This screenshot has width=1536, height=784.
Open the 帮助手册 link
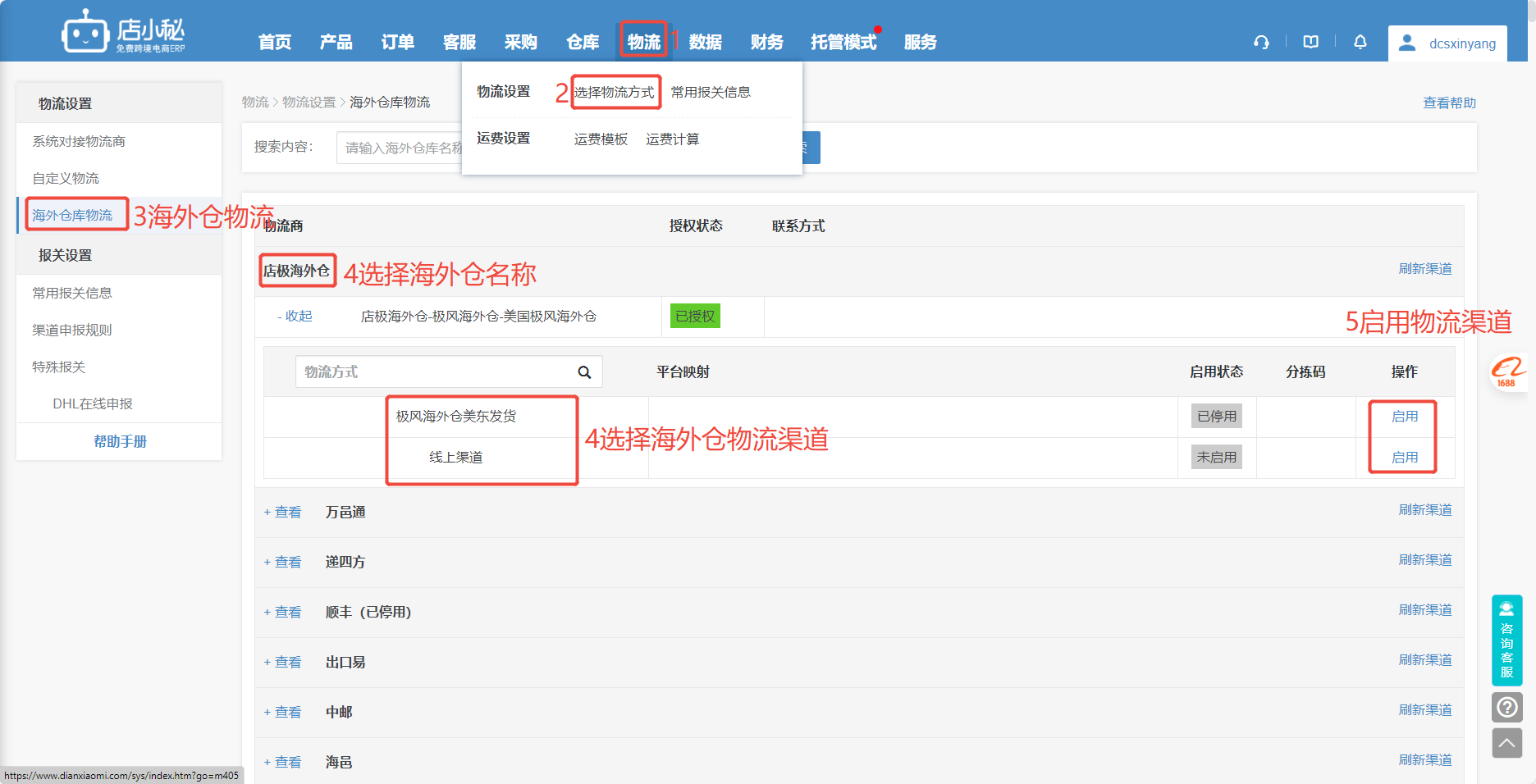click(120, 442)
